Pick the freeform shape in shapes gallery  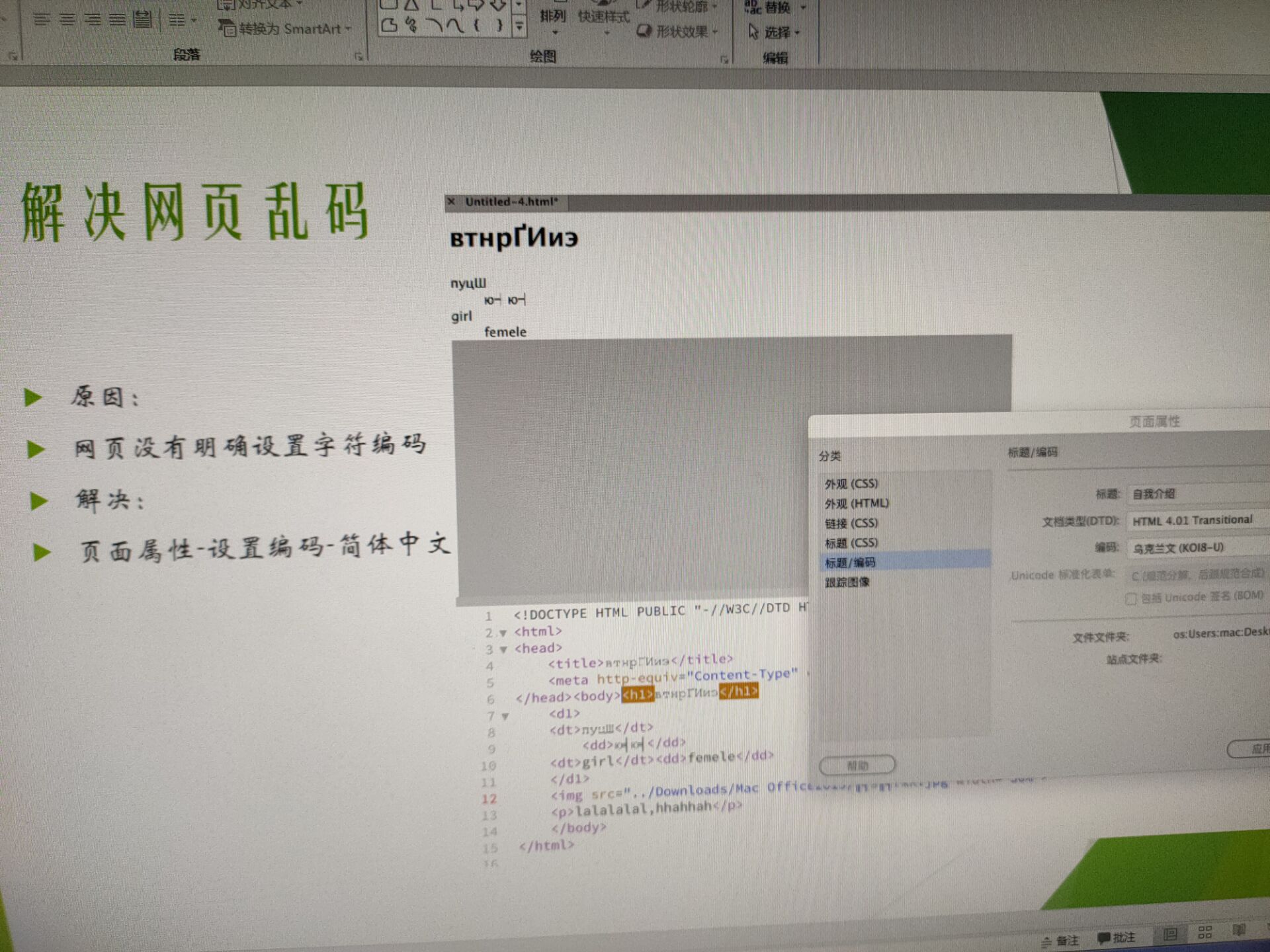[389, 26]
